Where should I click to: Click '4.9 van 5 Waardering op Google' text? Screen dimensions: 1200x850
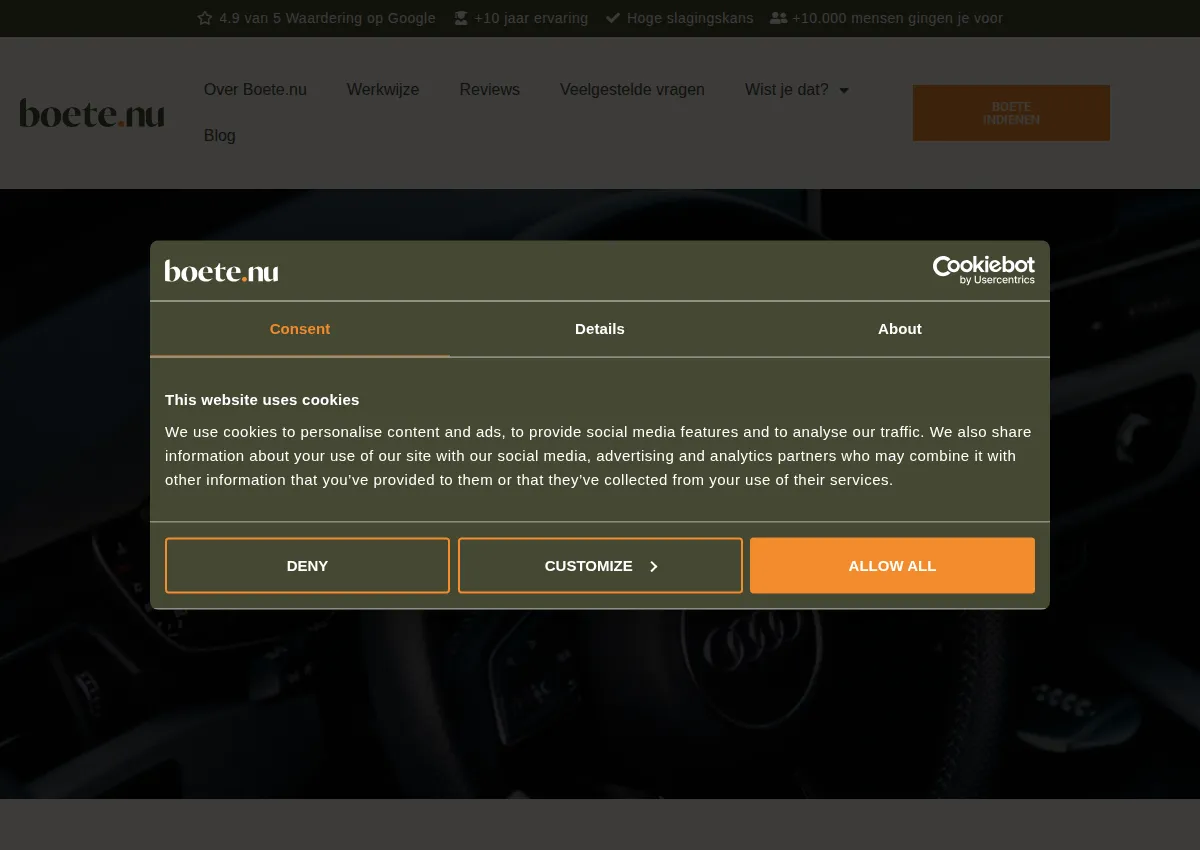point(327,18)
